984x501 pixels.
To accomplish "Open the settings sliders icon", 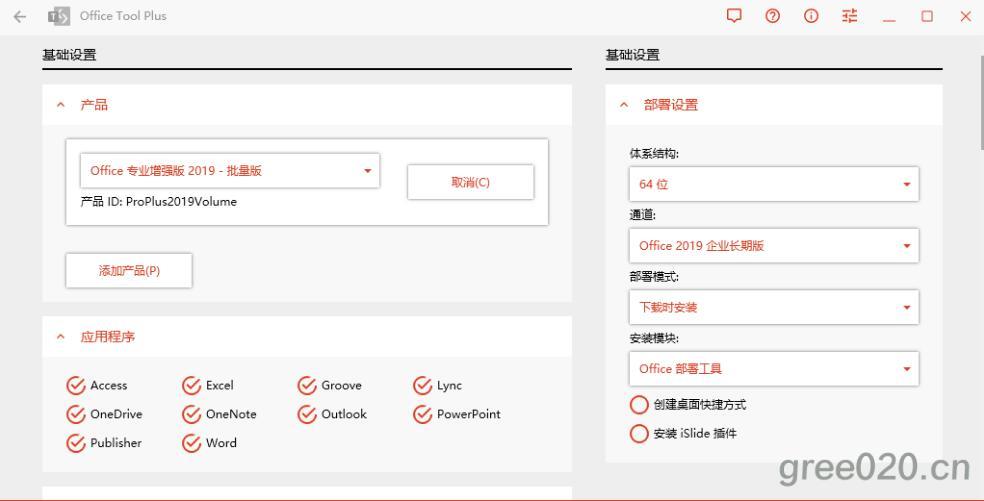I will pyautogui.click(x=850, y=16).
